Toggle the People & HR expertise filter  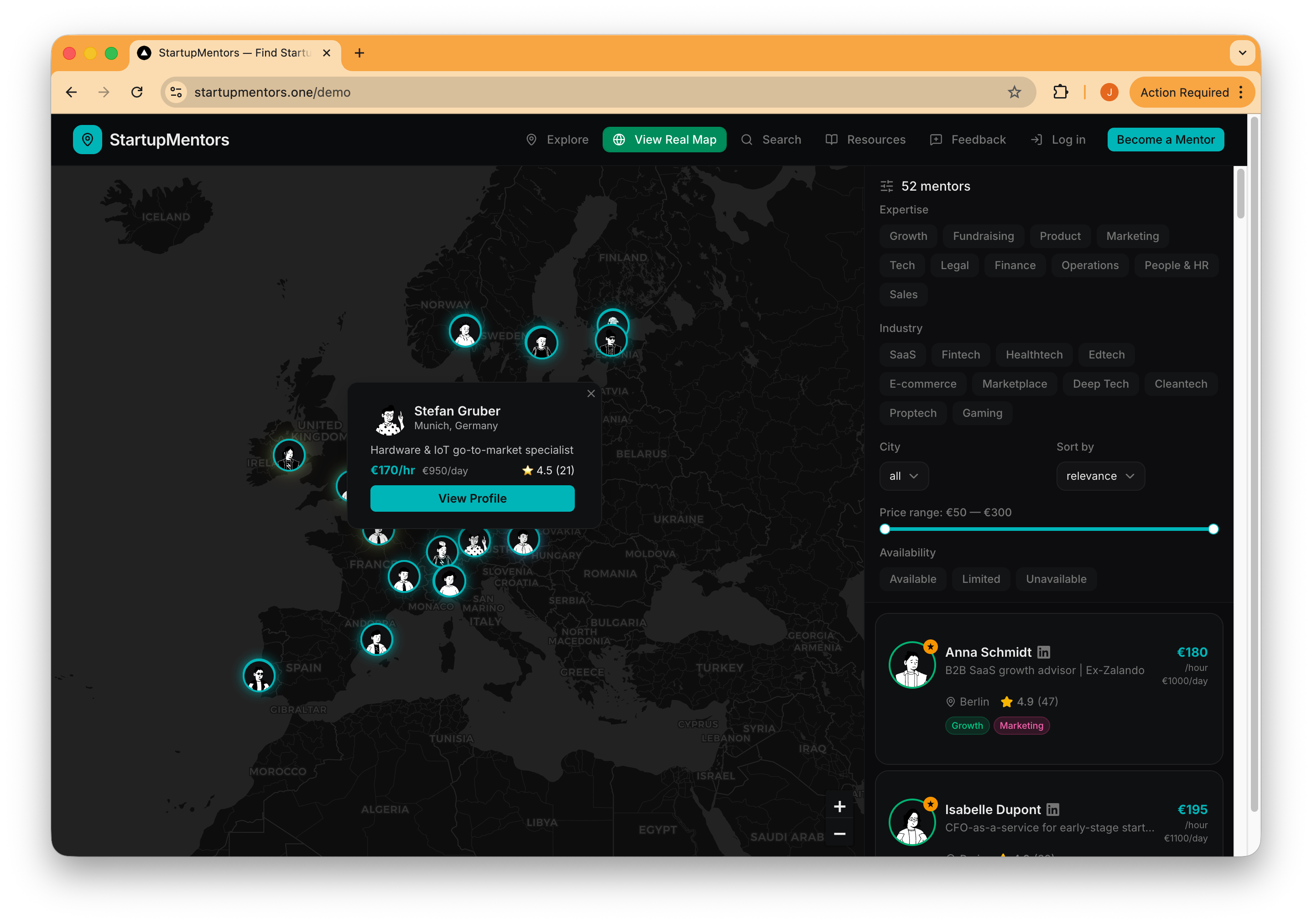(1176, 265)
